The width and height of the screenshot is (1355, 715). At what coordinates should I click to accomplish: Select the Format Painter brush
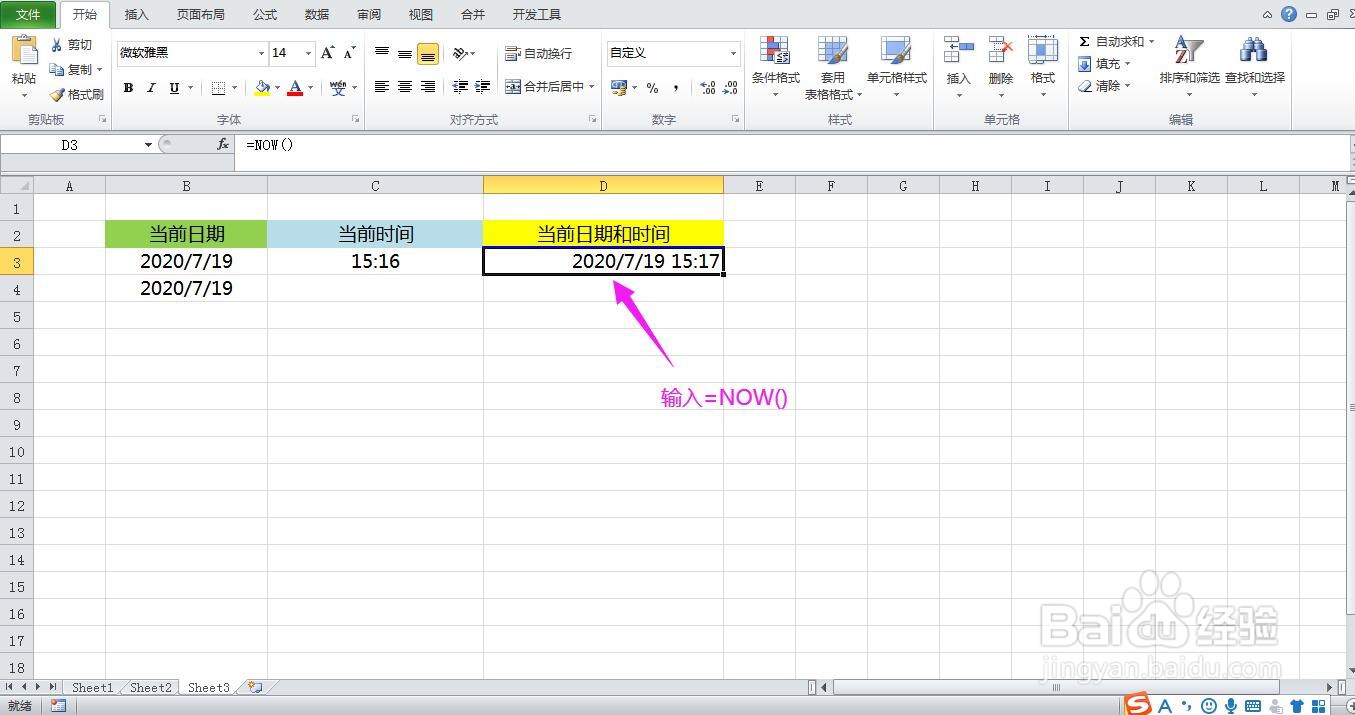[x=57, y=95]
